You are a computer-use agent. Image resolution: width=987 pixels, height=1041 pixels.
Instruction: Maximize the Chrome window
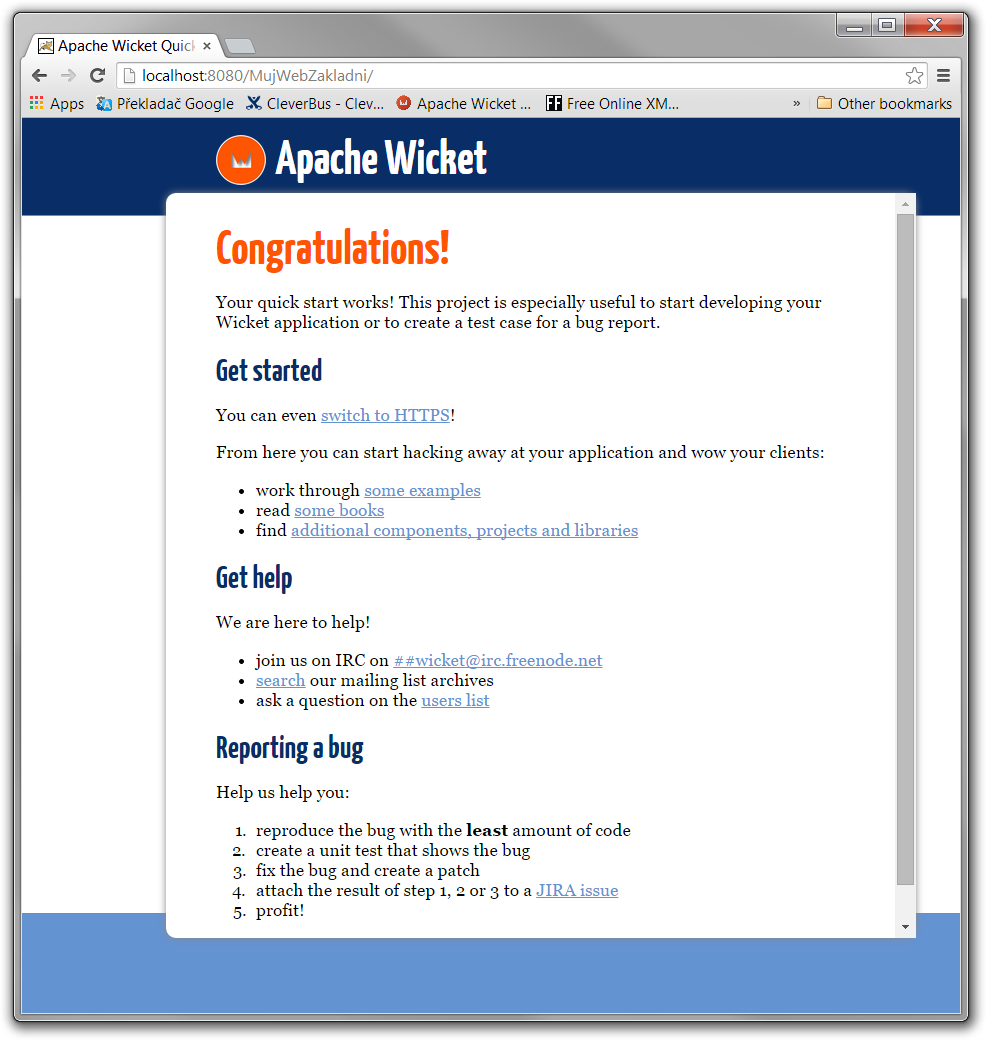pyautogui.click(x=887, y=26)
